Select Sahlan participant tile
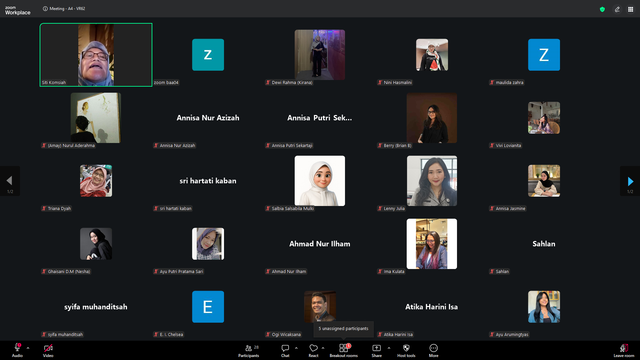This screenshot has height=360, width=640. coord(544,244)
